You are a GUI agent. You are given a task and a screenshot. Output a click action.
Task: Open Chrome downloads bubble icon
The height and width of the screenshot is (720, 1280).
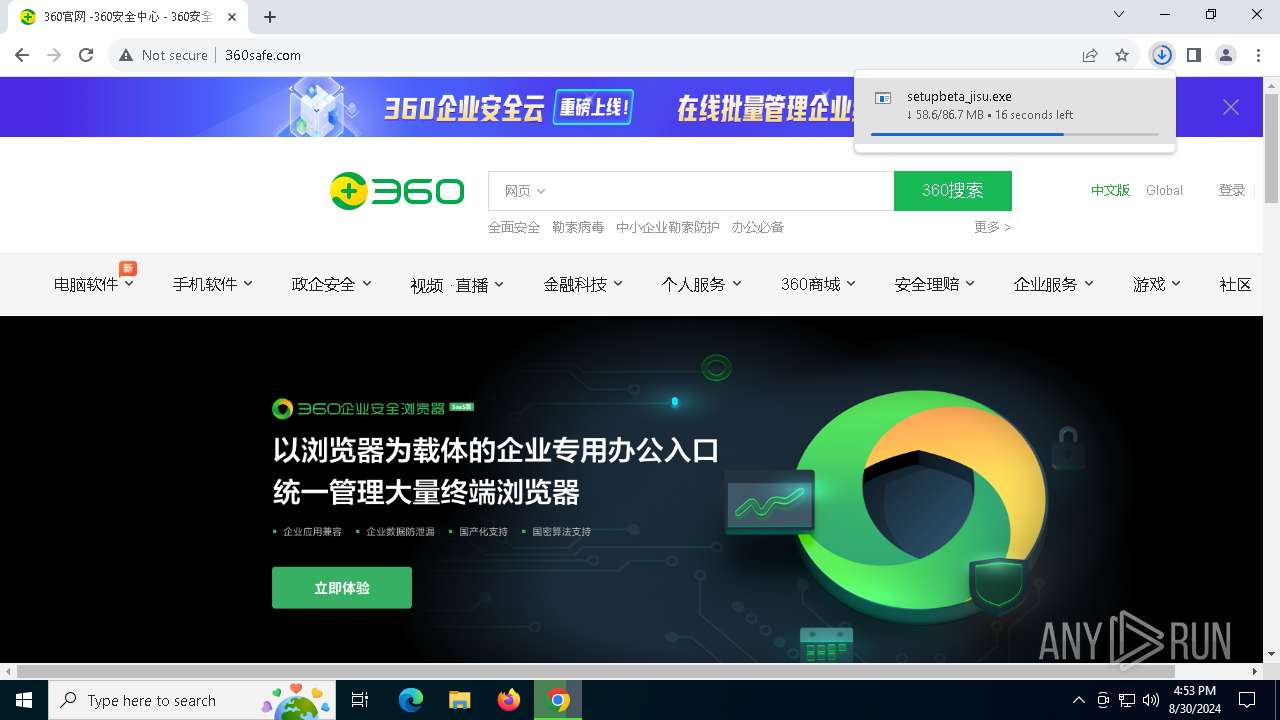pyautogui.click(x=1161, y=55)
